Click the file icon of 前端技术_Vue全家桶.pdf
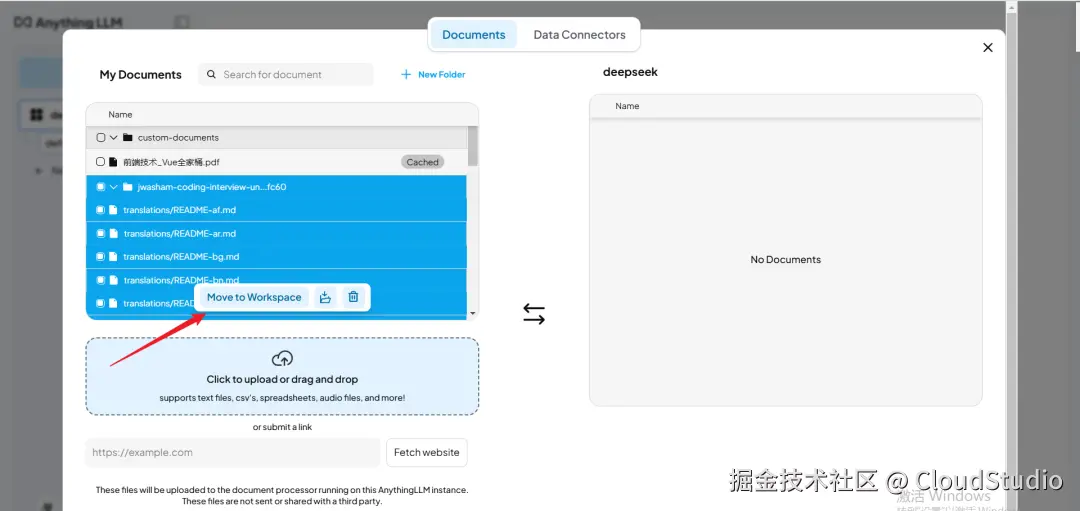 113,162
